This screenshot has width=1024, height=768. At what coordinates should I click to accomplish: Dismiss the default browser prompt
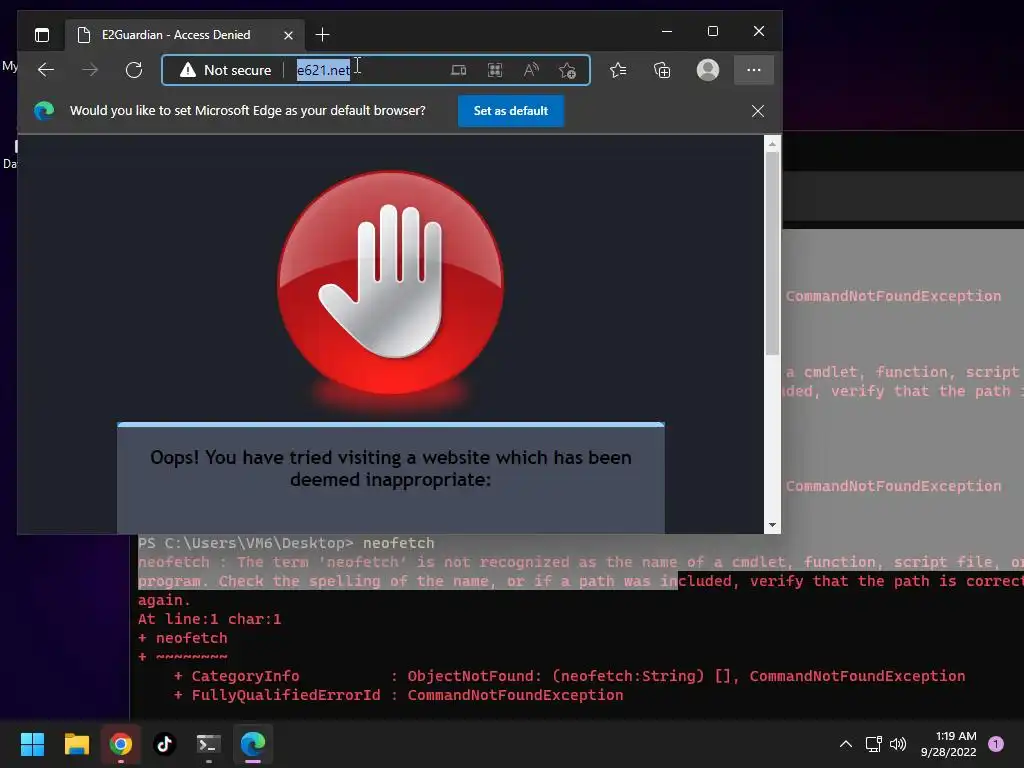758,111
